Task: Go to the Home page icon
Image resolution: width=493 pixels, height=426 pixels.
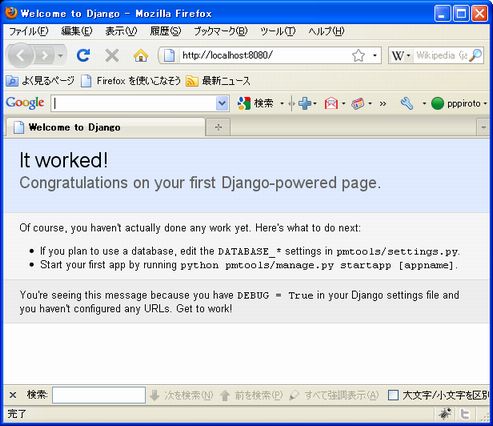Action: pyautogui.click(x=141, y=55)
